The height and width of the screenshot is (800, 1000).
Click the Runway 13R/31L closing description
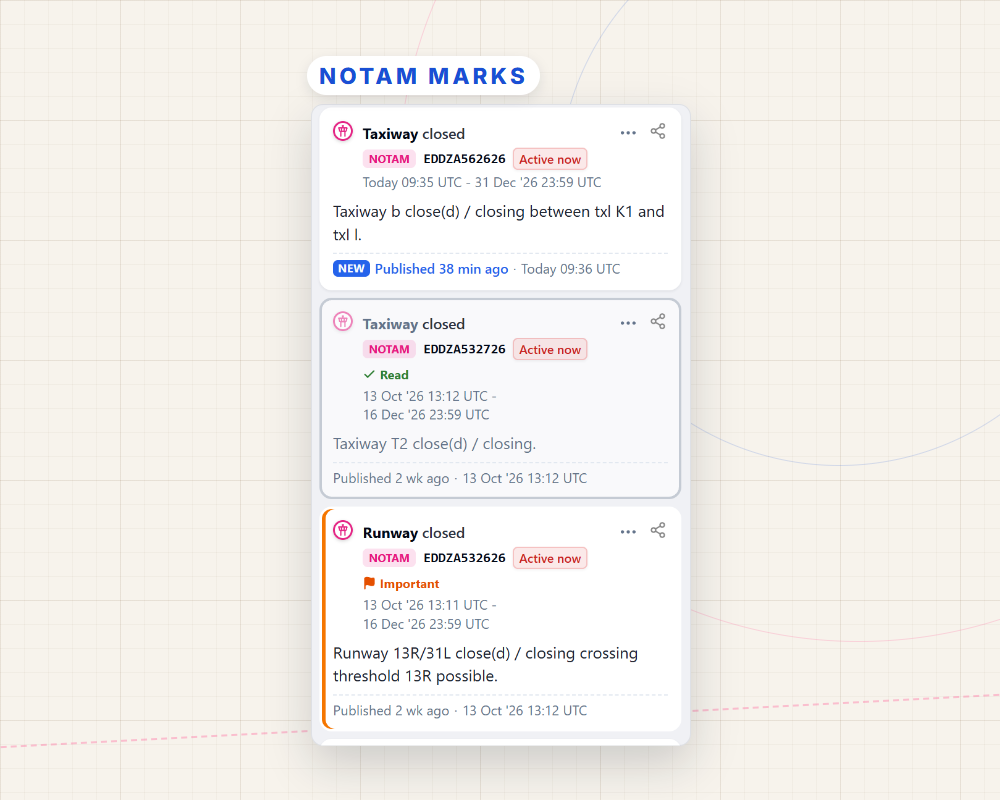point(485,665)
